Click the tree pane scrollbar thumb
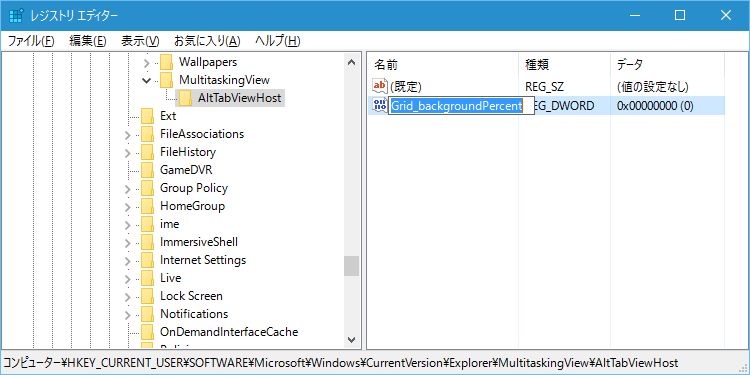This screenshot has height=375, width=750. pyautogui.click(x=352, y=266)
